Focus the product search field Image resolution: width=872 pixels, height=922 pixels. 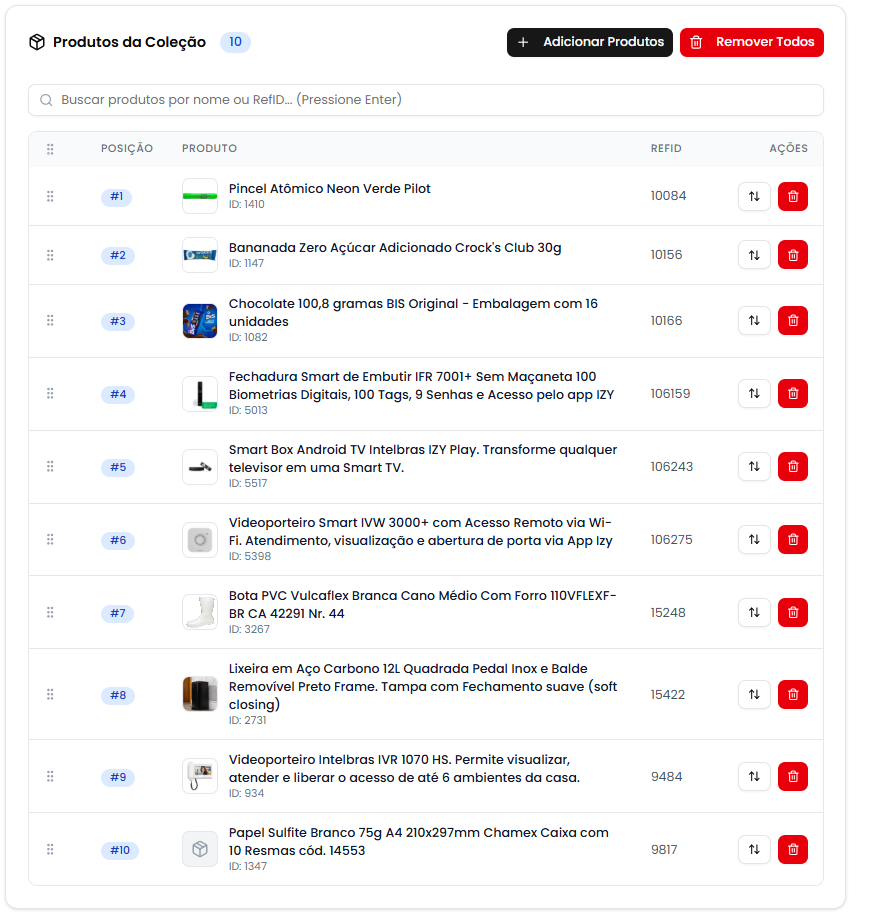click(x=425, y=100)
